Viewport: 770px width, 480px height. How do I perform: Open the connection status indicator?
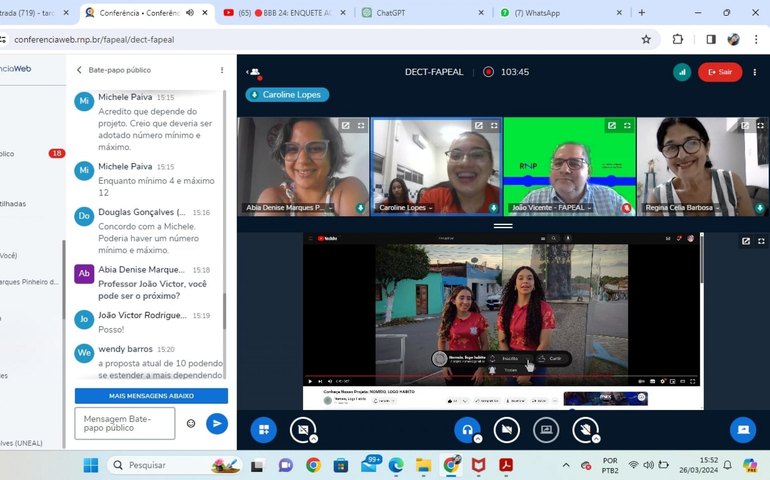point(682,72)
